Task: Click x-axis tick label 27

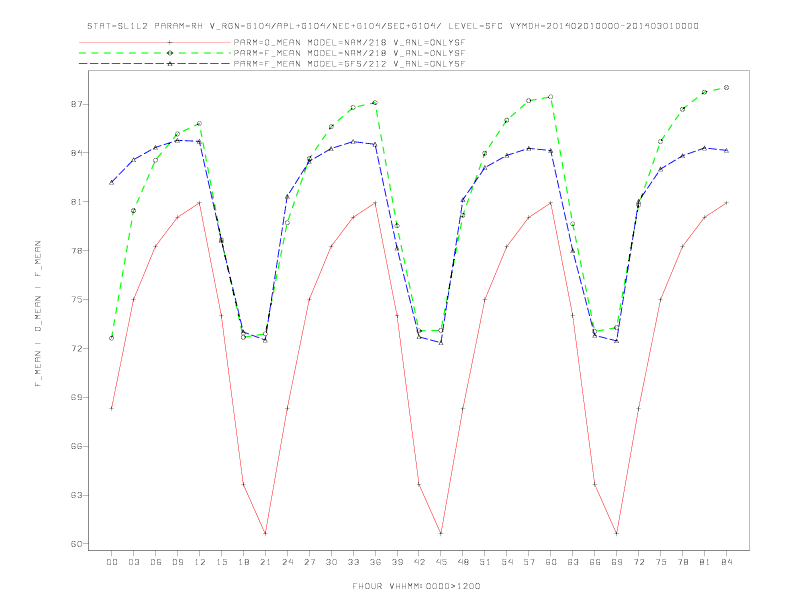Action: pos(309,562)
